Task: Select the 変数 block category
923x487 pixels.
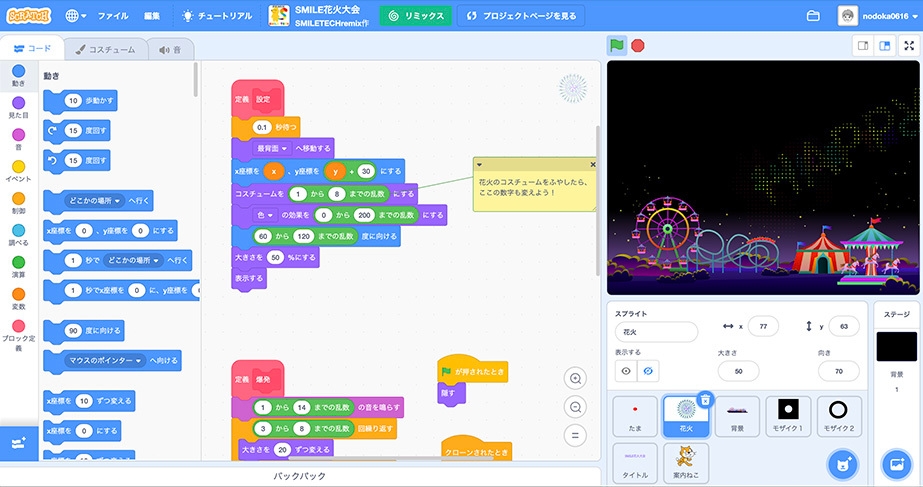Action: [x=19, y=299]
